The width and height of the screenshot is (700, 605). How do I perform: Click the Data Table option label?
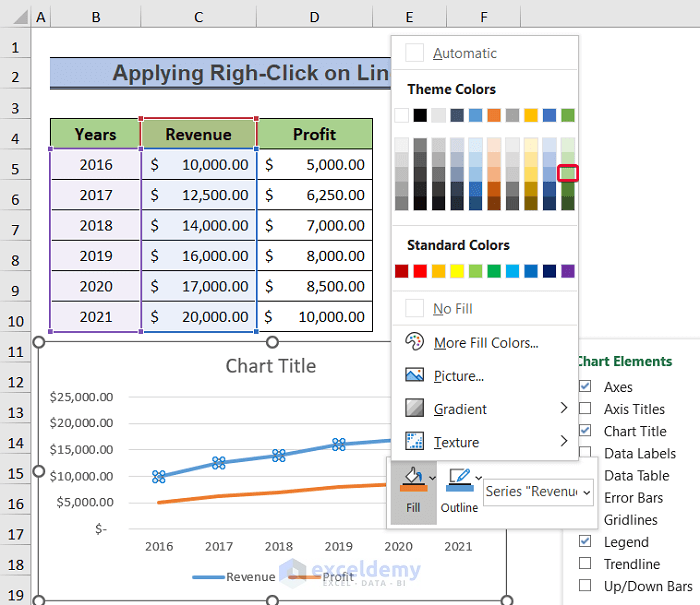pyautogui.click(x=637, y=476)
